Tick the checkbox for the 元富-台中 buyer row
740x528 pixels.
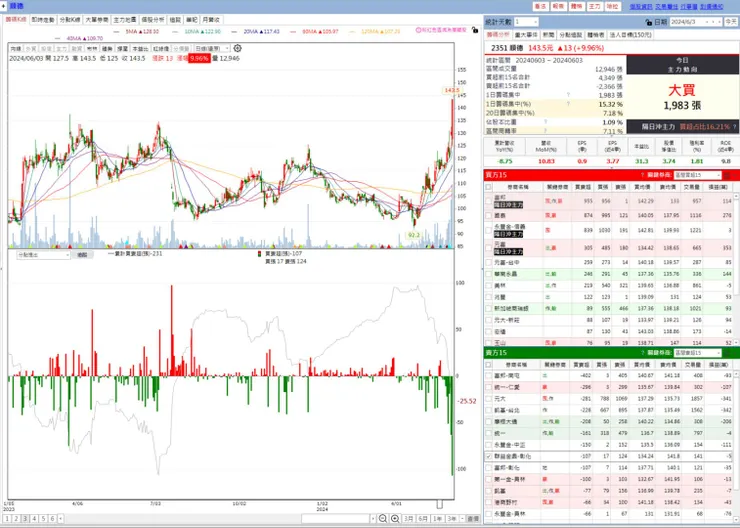pyautogui.click(x=488, y=262)
